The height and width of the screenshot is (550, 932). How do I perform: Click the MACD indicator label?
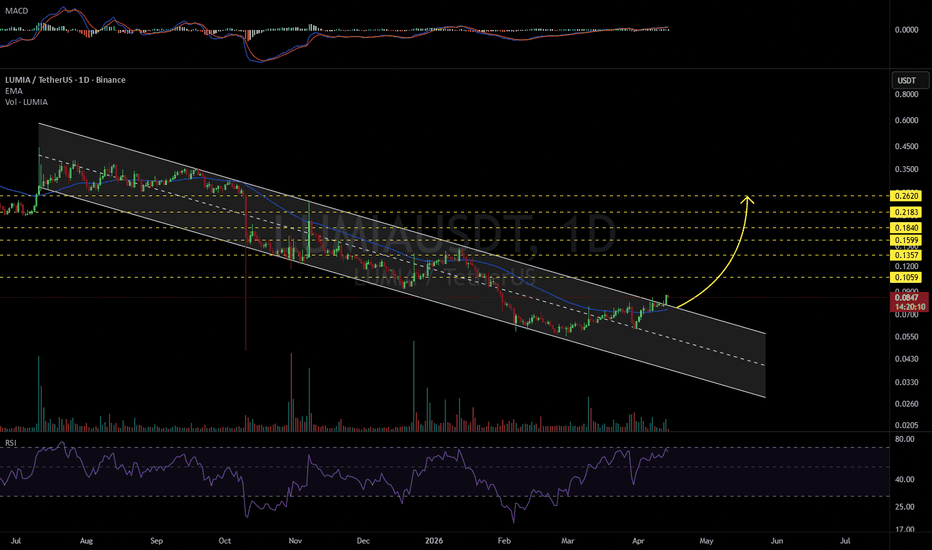coord(17,11)
